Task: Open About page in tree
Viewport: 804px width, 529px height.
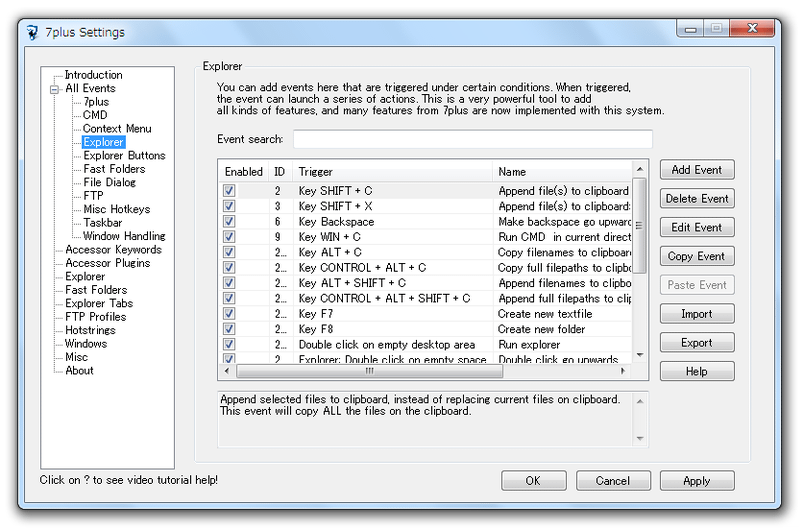Action: [79, 370]
